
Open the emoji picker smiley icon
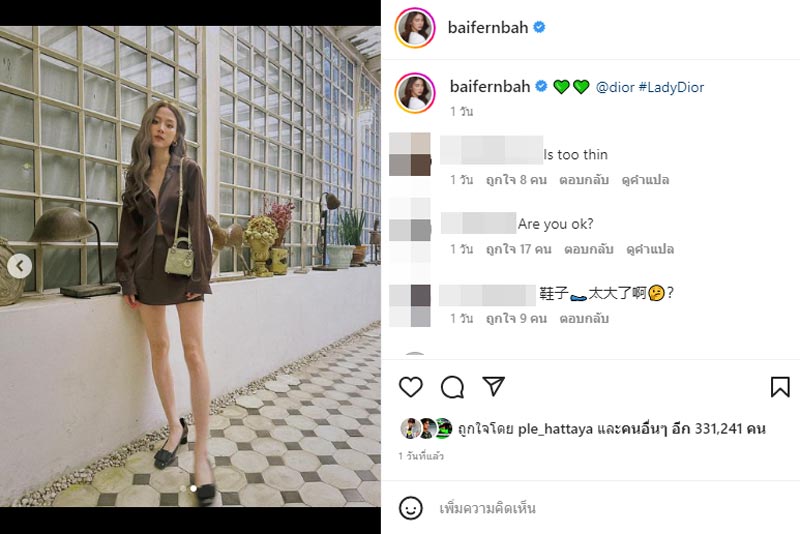[411, 508]
